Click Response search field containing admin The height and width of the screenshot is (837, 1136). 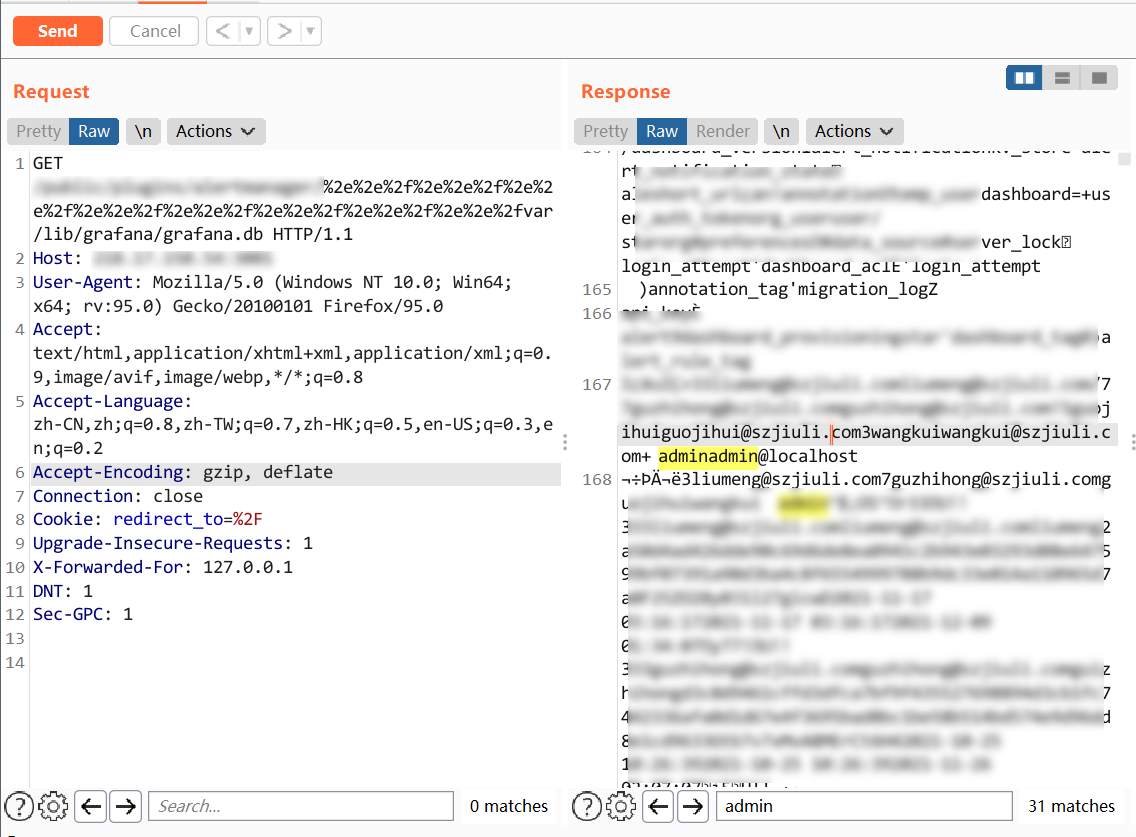pyautogui.click(x=864, y=806)
